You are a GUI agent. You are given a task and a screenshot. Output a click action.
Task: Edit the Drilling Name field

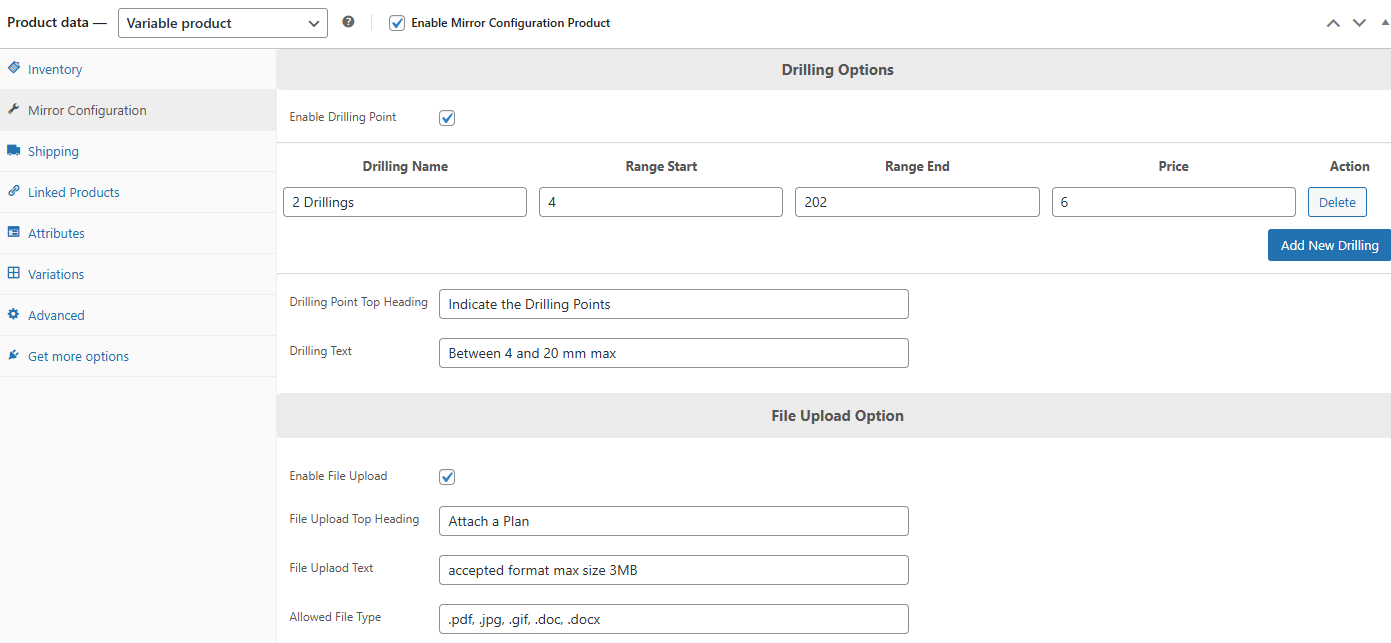(x=405, y=202)
